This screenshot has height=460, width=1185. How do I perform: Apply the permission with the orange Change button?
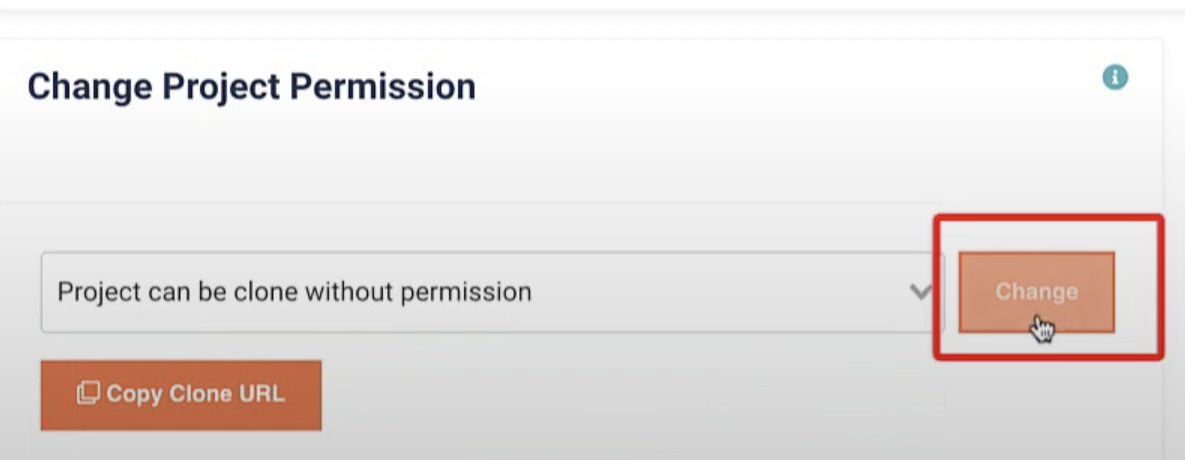[x=1036, y=292]
